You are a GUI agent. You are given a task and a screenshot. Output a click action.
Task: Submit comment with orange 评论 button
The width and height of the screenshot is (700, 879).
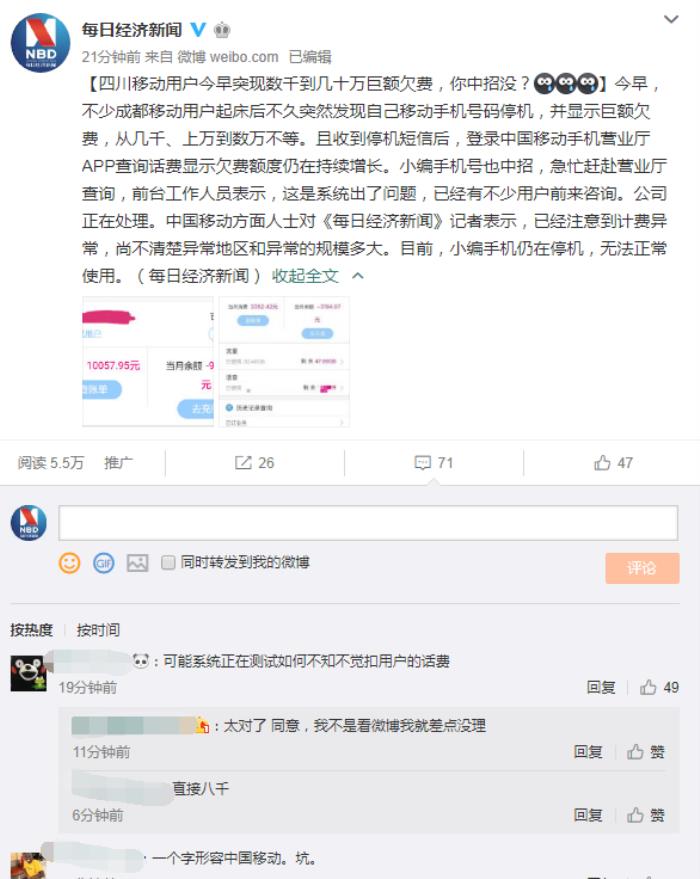pos(642,568)
